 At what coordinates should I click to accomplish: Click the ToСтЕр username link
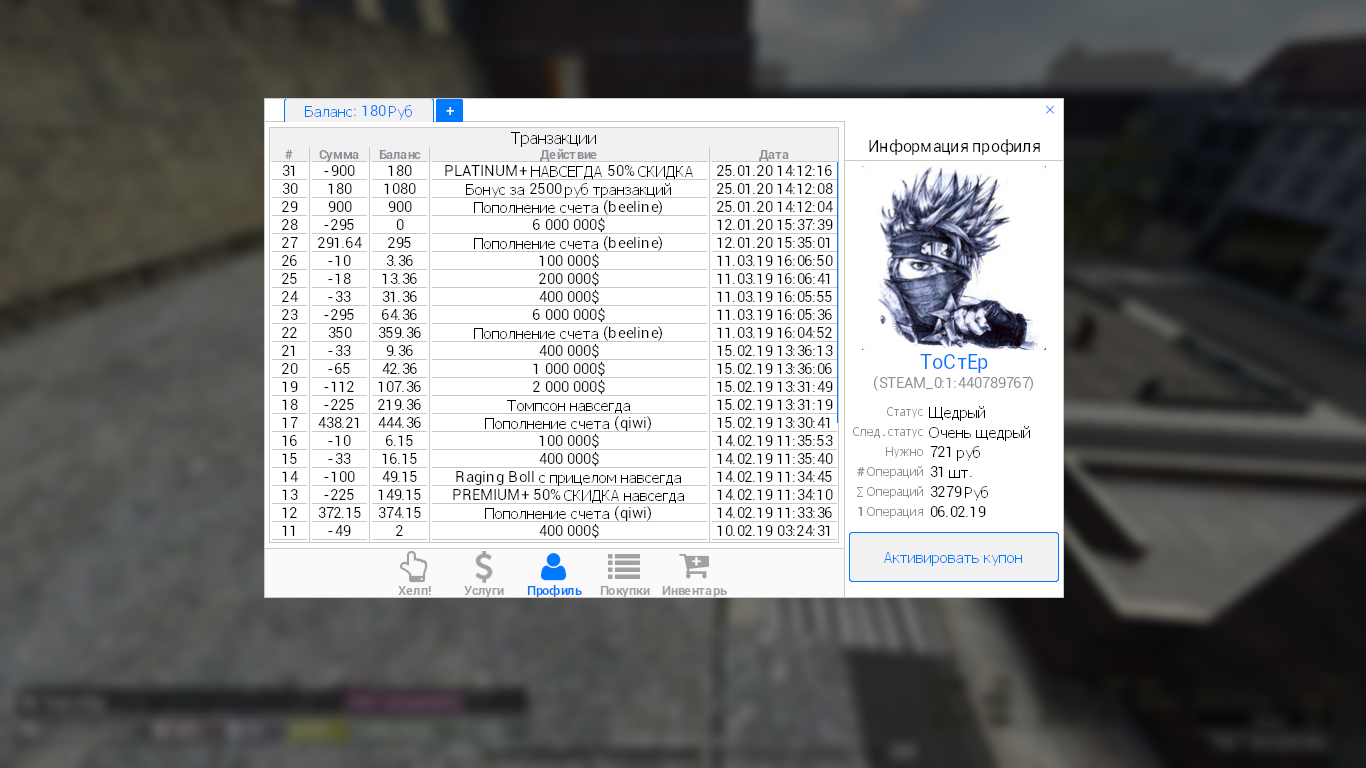(x=953, y=362)
